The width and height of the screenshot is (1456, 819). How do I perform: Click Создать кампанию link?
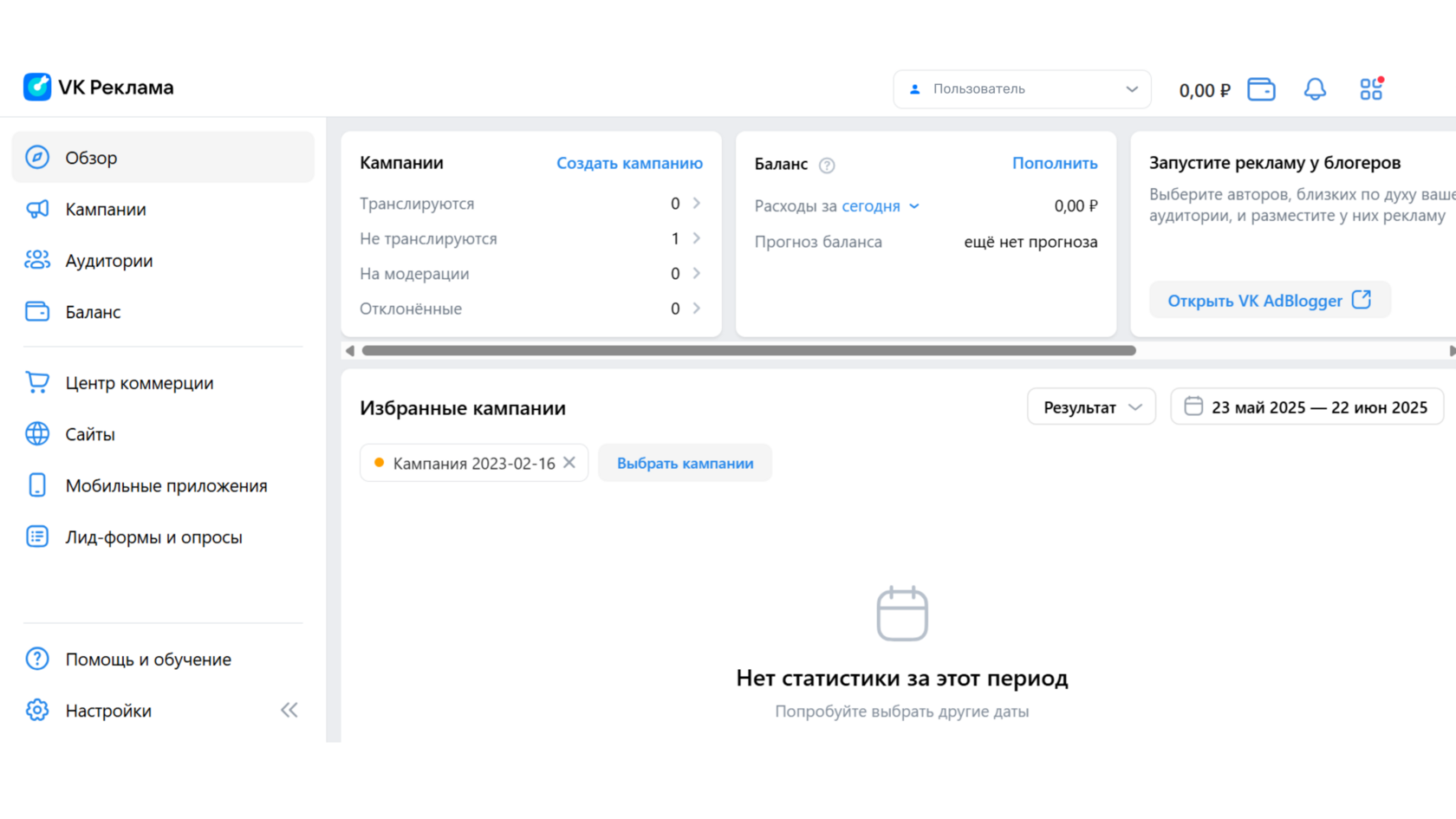(x=629, y=163)
